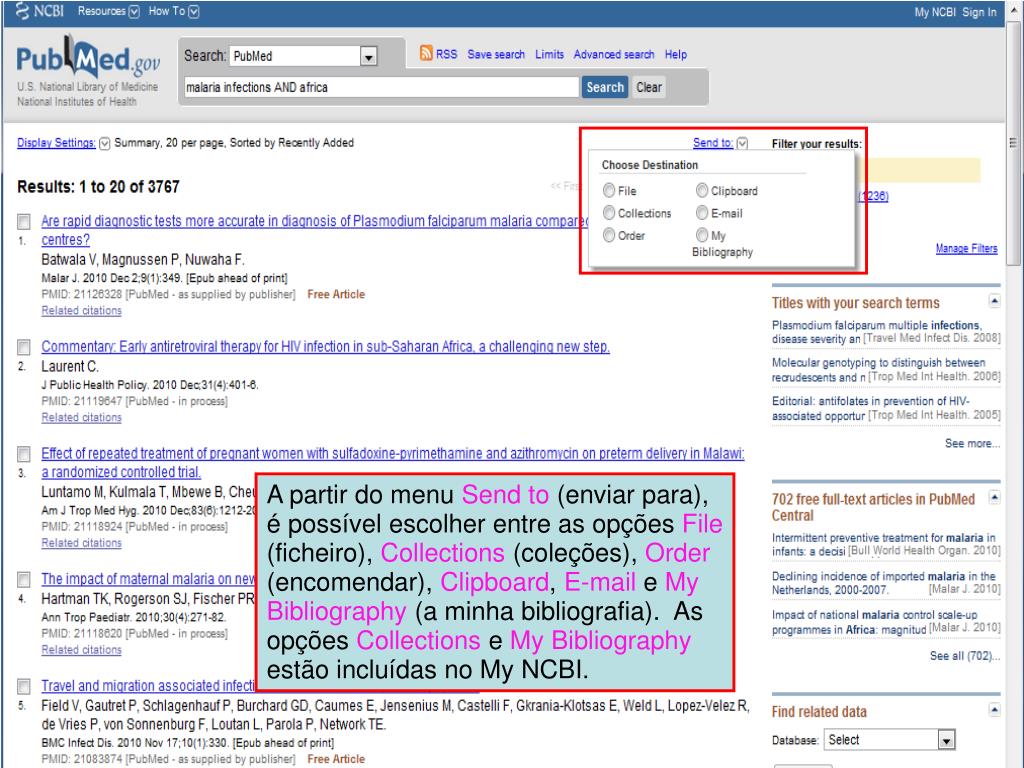Click Related citations under Hartman article
1024x768 pixels.
[x=82, y=650]
